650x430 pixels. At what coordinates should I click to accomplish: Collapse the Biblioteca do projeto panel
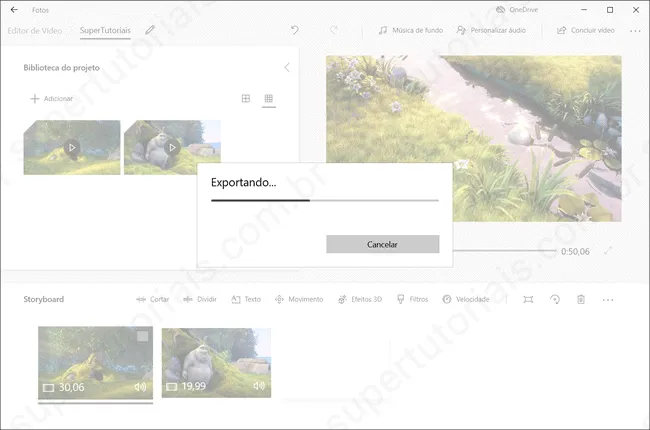287,68
